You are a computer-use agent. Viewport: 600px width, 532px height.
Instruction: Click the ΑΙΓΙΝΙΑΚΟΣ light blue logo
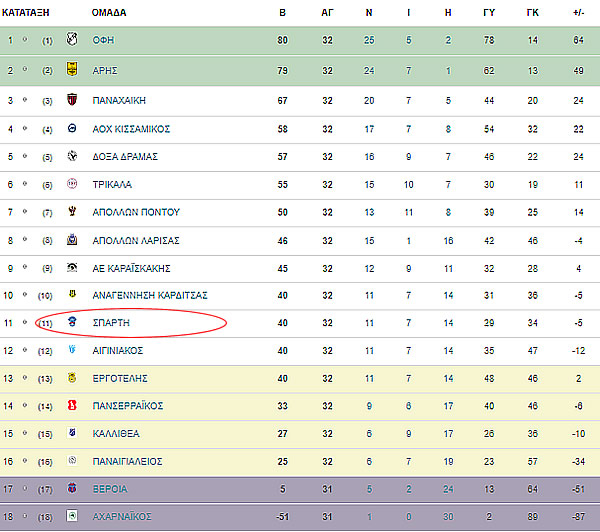[72, 349]
